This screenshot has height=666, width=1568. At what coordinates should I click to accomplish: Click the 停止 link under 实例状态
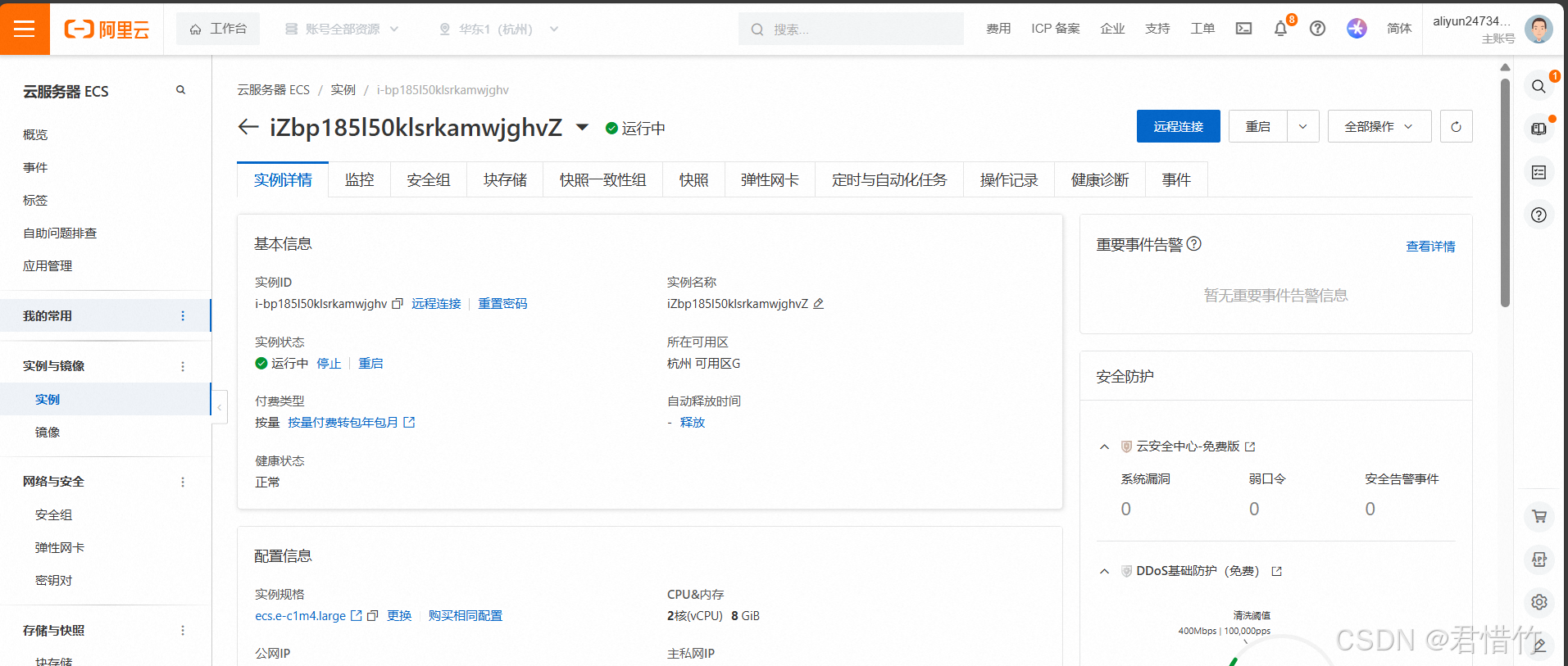click(x=329, y=364)
